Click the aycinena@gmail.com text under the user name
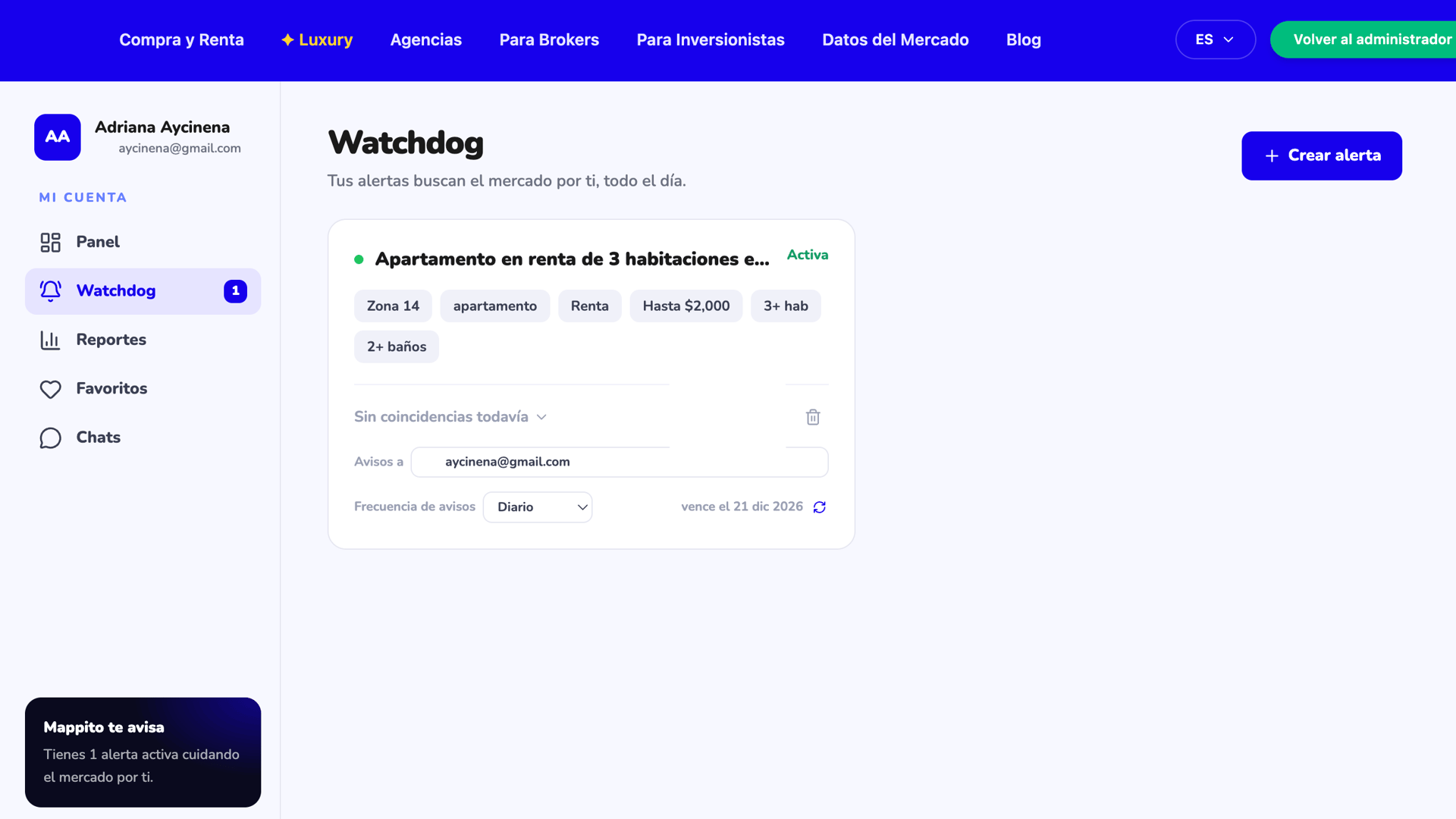This screenshot has width=1456, height=819. (180, 149)
